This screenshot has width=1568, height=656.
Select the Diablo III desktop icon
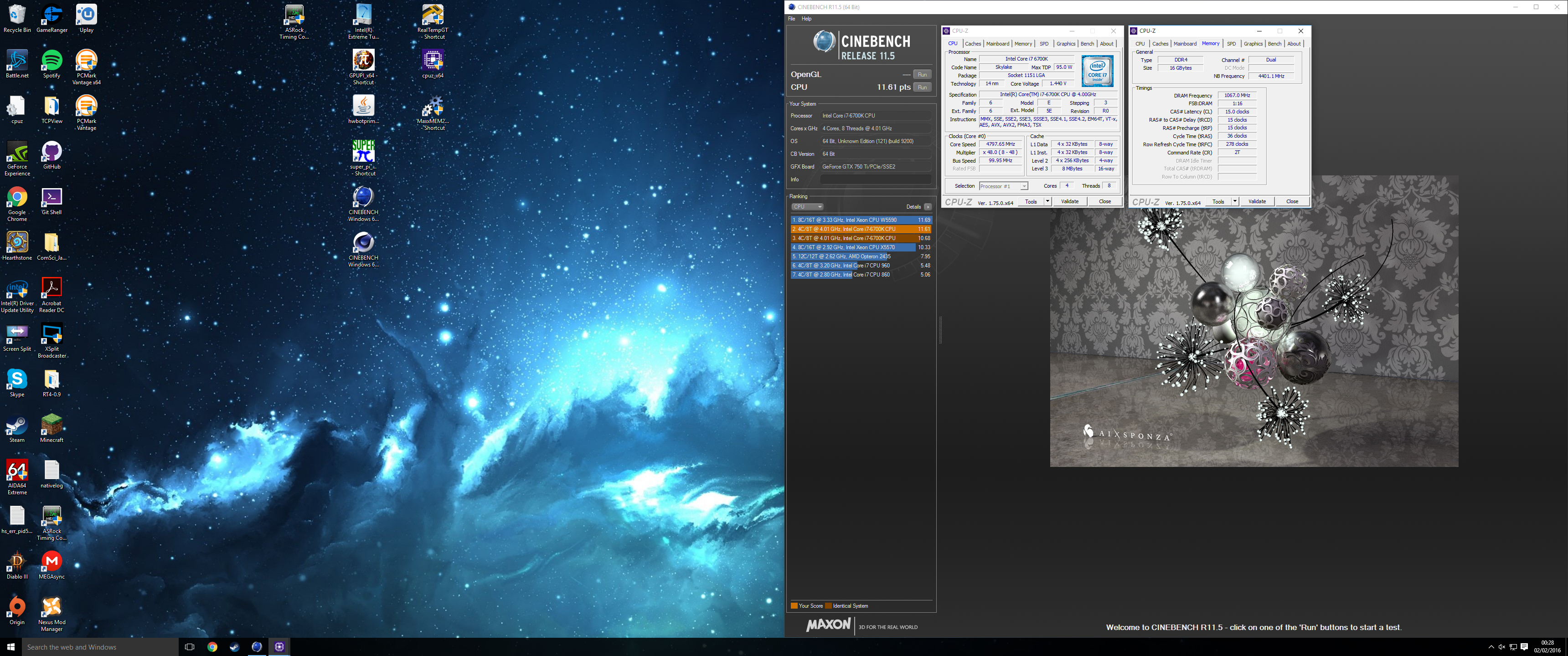pos(17,565)
